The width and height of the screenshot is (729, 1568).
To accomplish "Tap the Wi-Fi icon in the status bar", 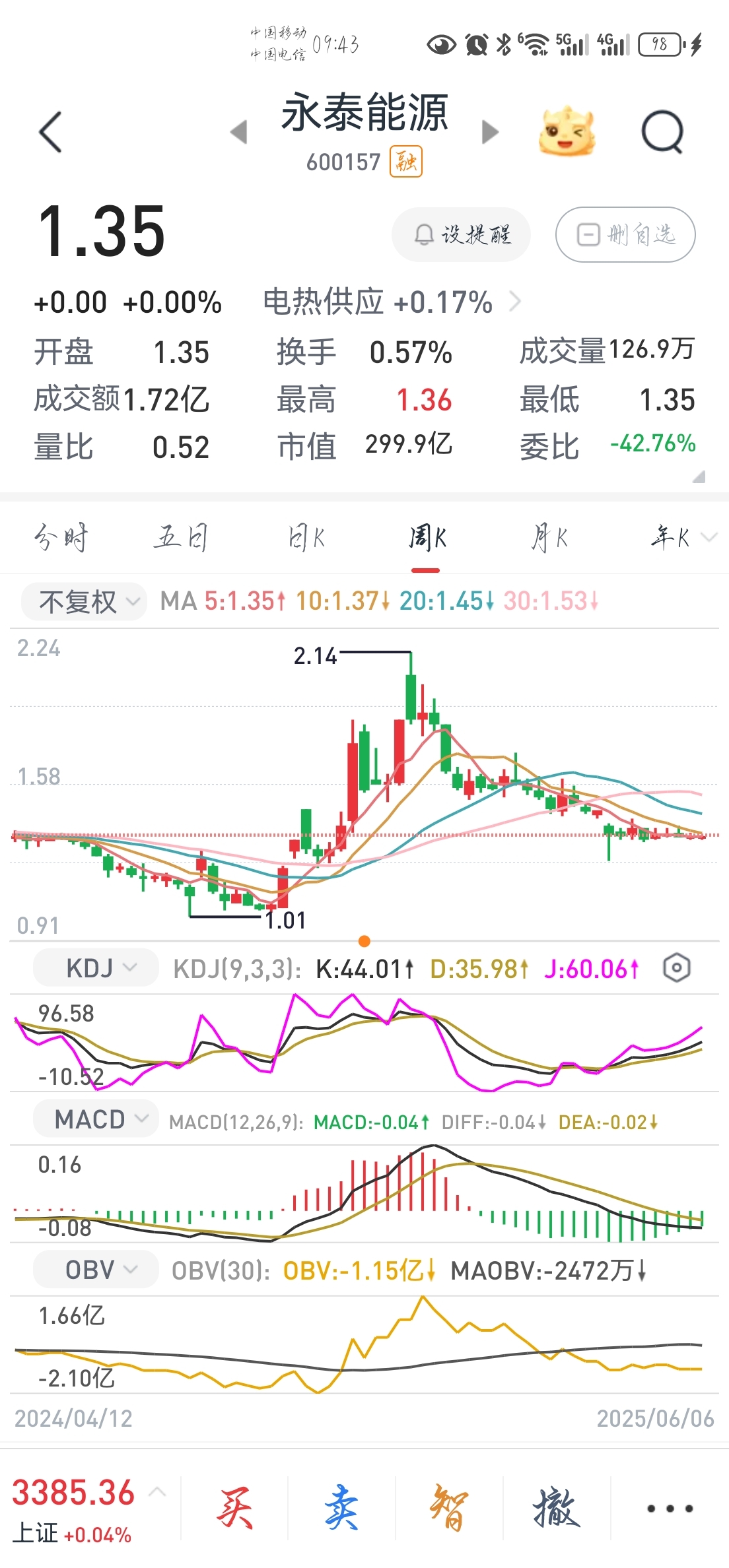I will pos(534,44).
